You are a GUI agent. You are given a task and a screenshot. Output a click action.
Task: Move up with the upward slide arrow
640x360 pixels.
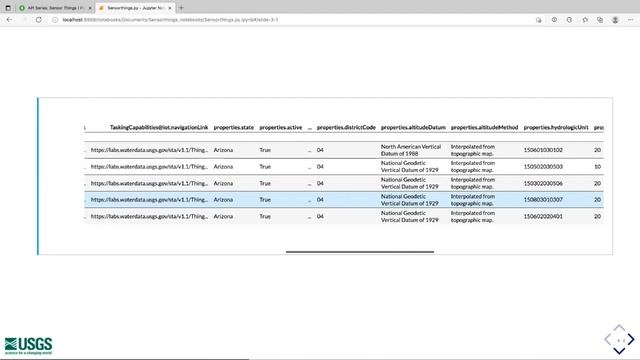click(x=619, y=328)
